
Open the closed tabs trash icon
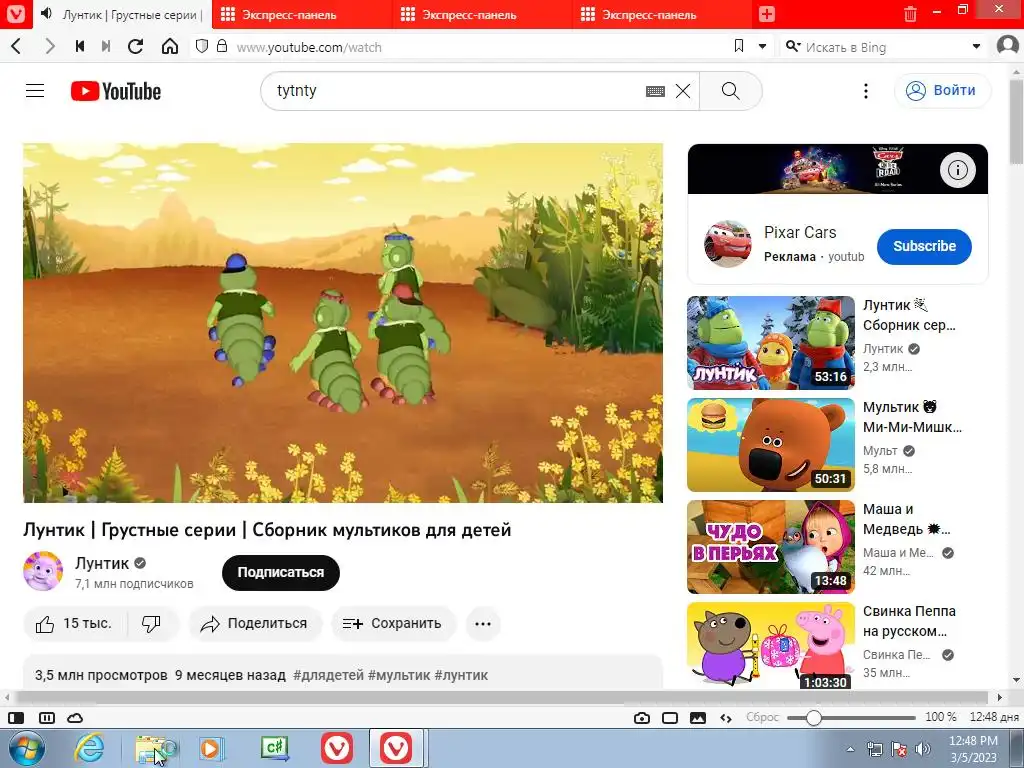(x=910, y=14)
